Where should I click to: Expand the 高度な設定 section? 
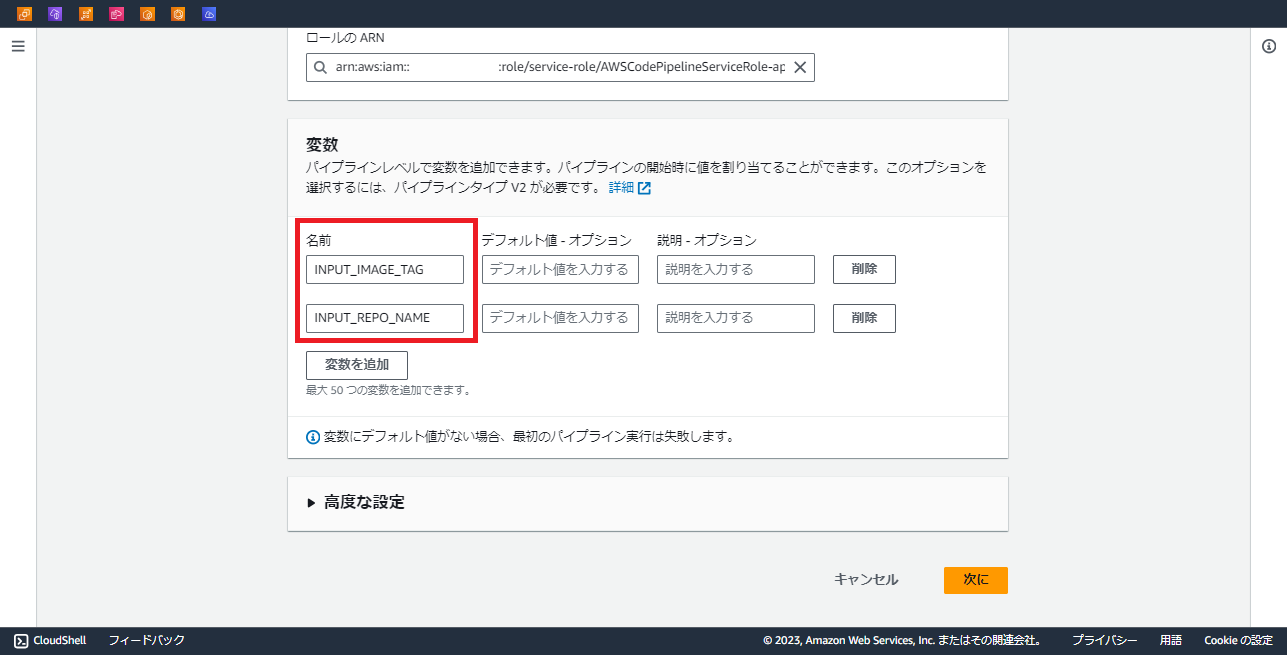[x=356, y=502]
